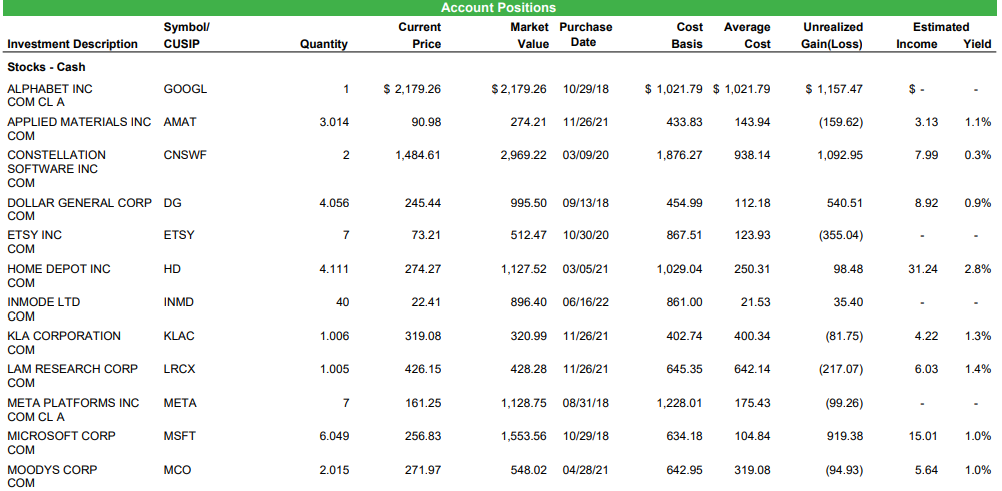Screen dimensions: 1002x491
Task: Click the Unrealized Gain(Loss) column header
Action: 833,36
